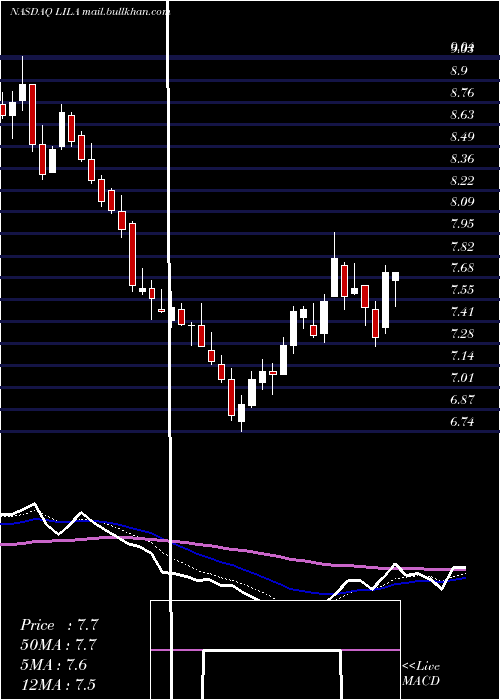Click the 8.22 price axis label

tap(462, 180)
